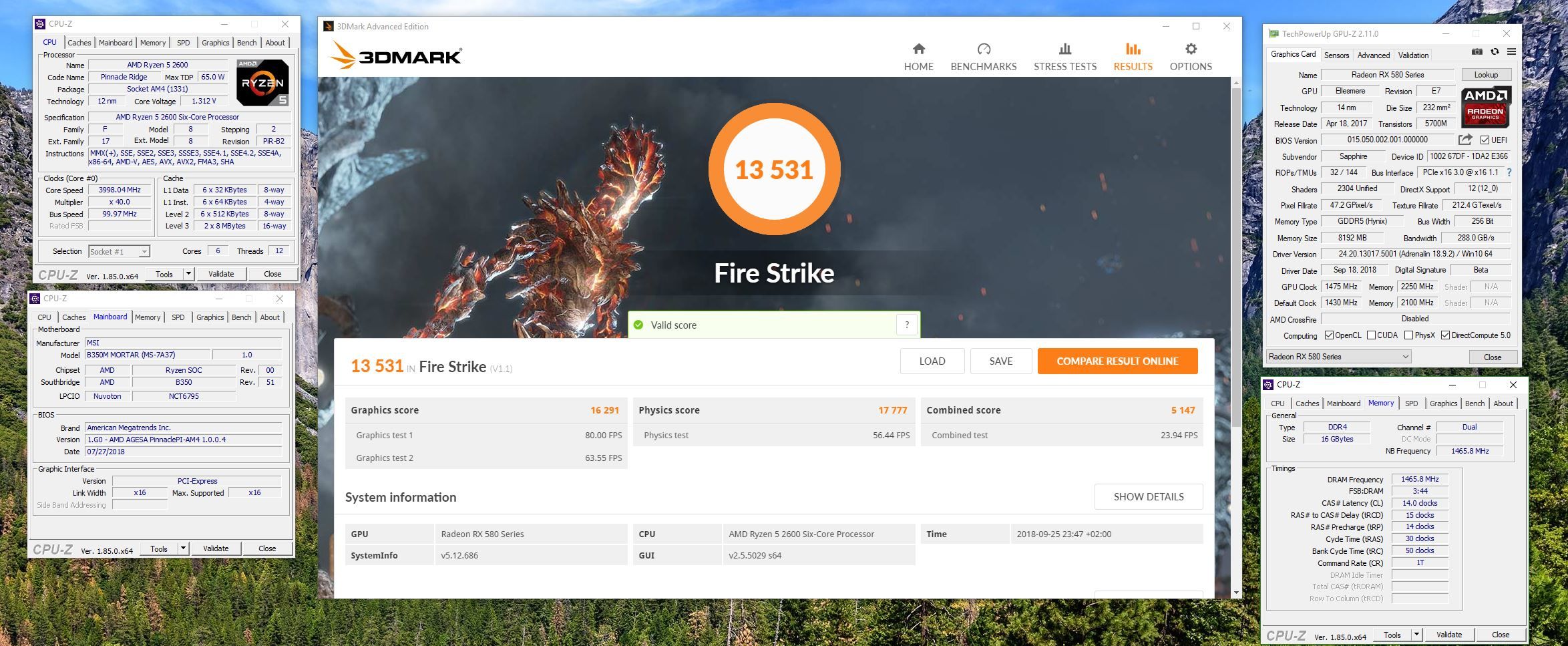The height and width of the screenshot is (646, 1568).
Task: Expand Tools dropdown arrow in CPU-Z Memory window
Action: pyautogui.click(x=1416, y=635)
